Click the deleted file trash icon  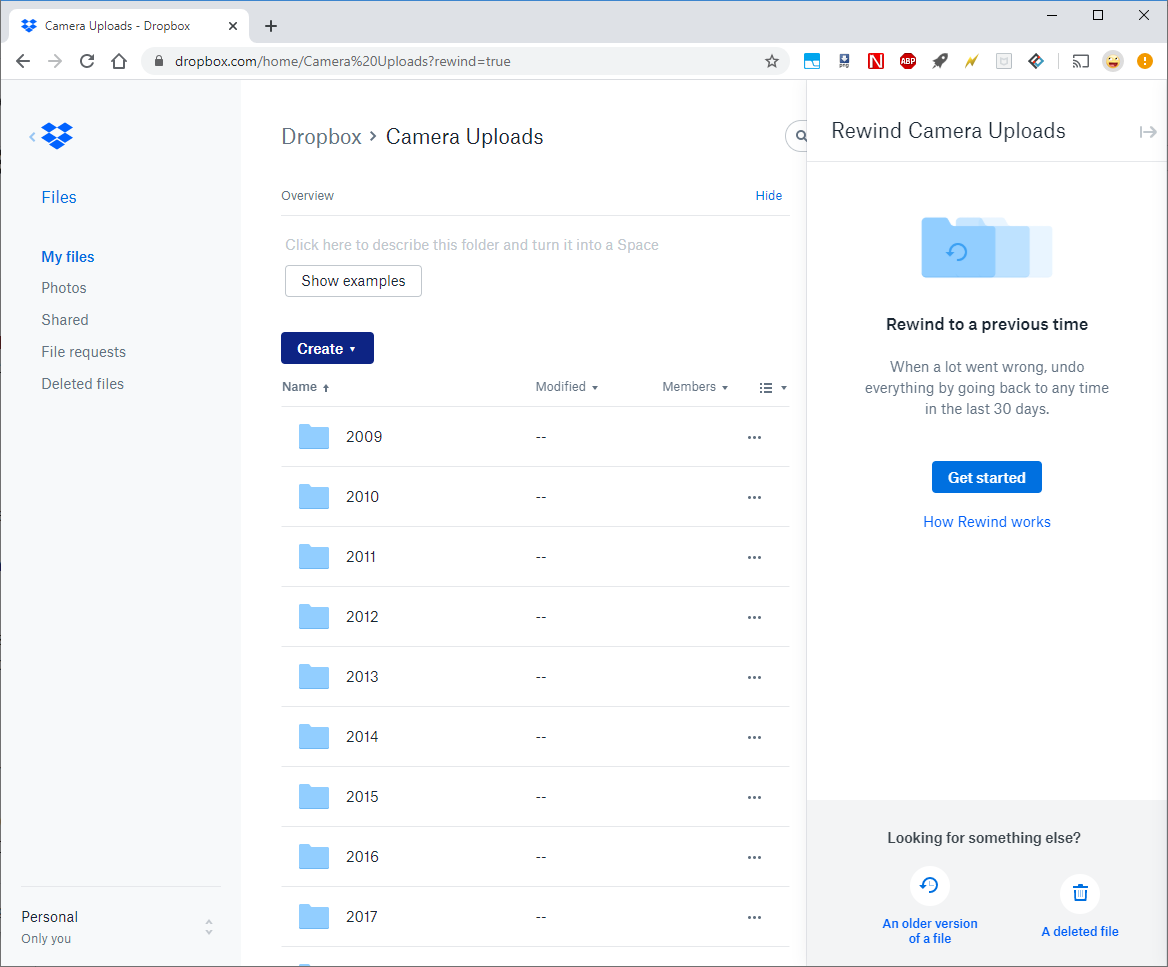tap(1080, 893)
